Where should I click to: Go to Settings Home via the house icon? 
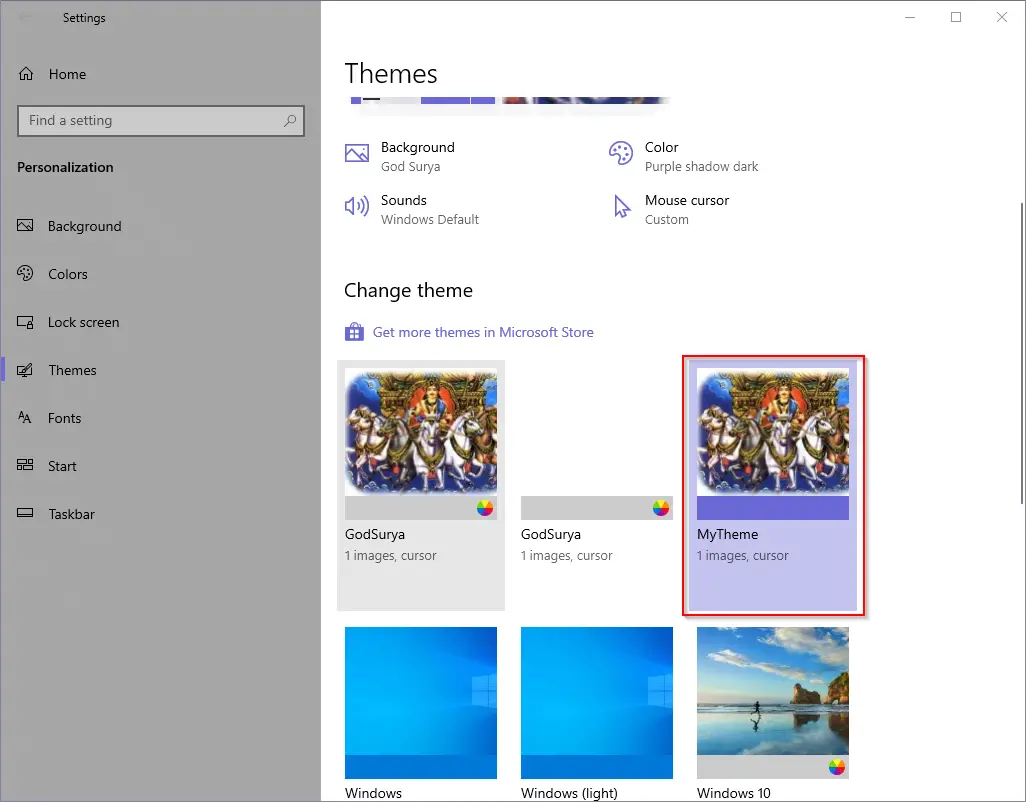click(26, 74)
